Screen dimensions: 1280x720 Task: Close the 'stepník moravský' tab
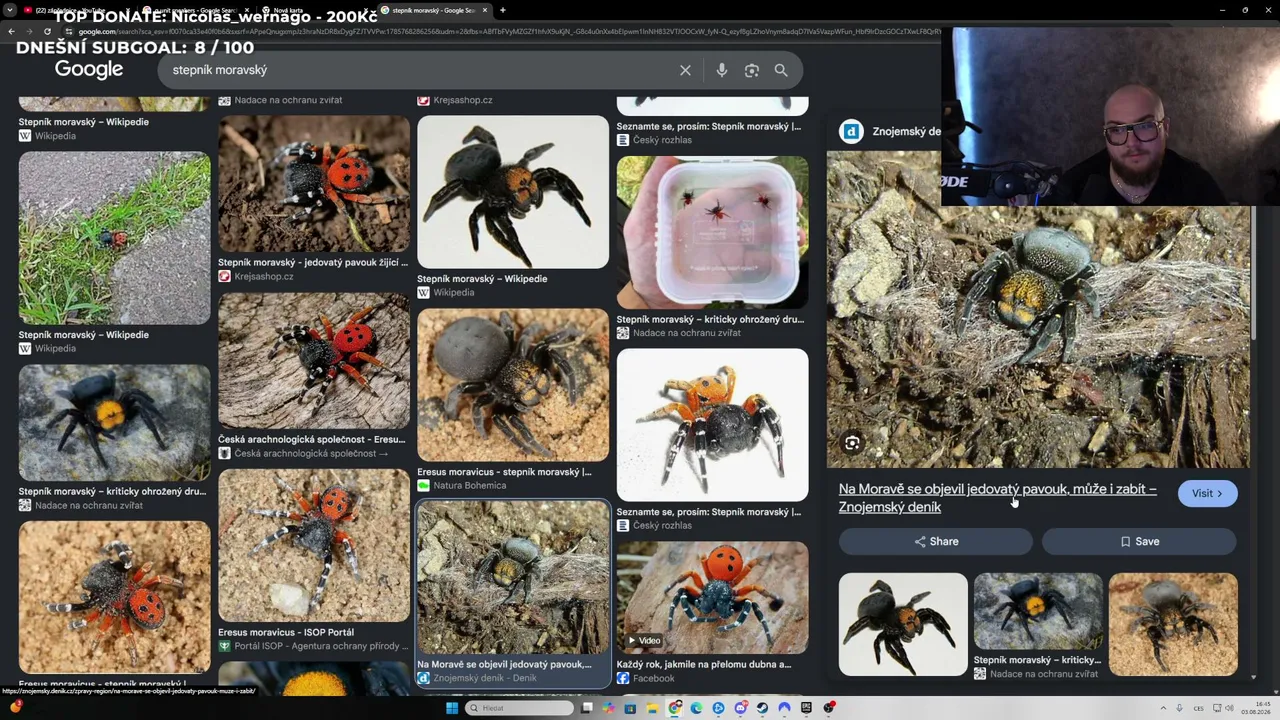point(485,10)
